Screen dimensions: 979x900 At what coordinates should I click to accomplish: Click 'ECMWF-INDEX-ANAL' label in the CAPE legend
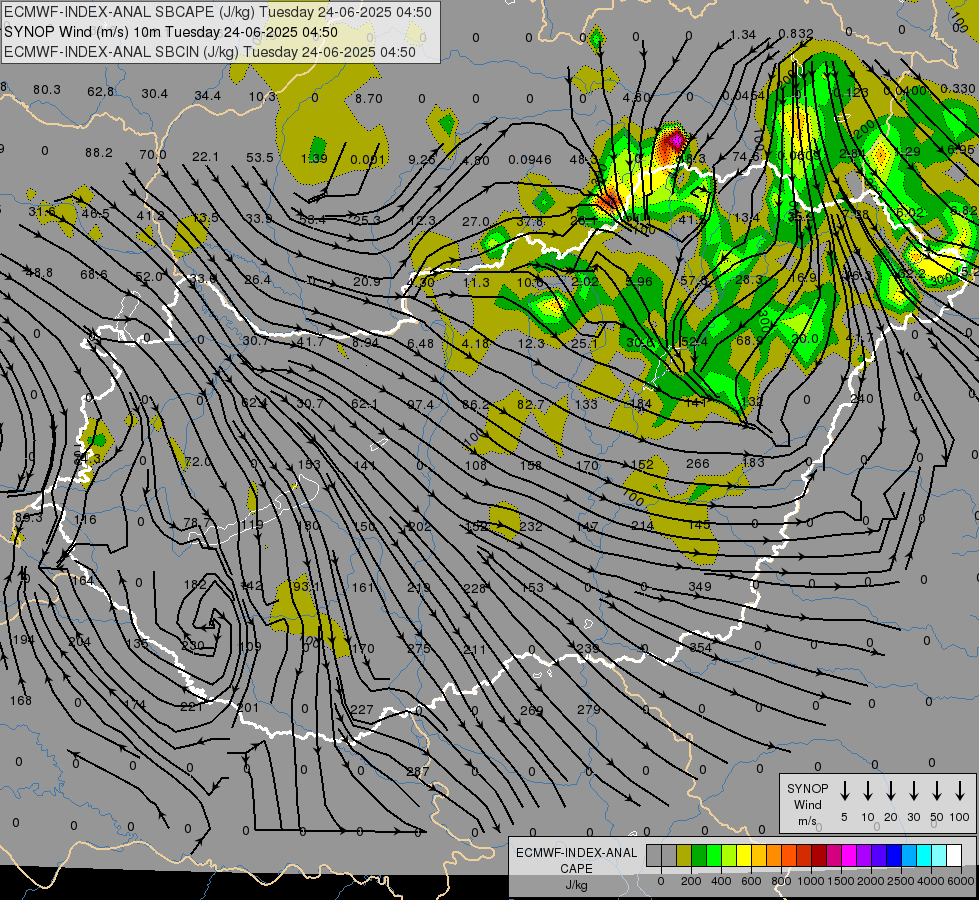[576, 853]
